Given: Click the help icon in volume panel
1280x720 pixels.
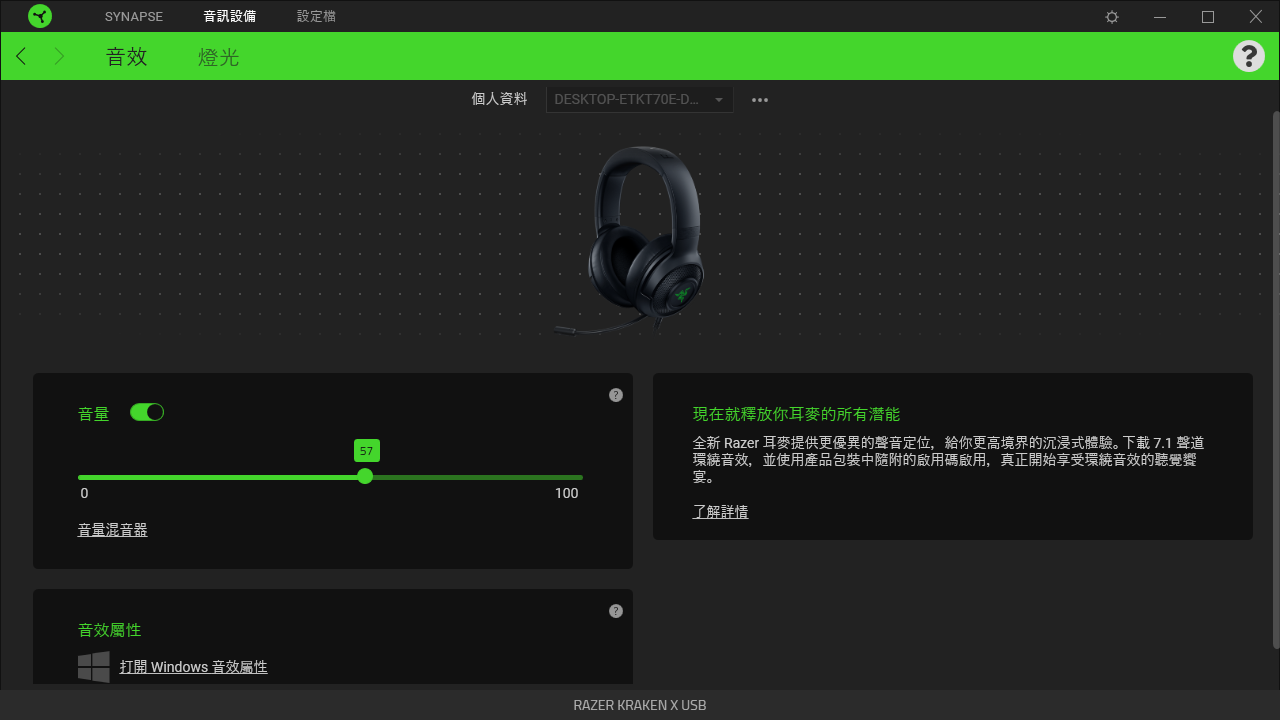Looking at the screenshot, I should 616,395.
